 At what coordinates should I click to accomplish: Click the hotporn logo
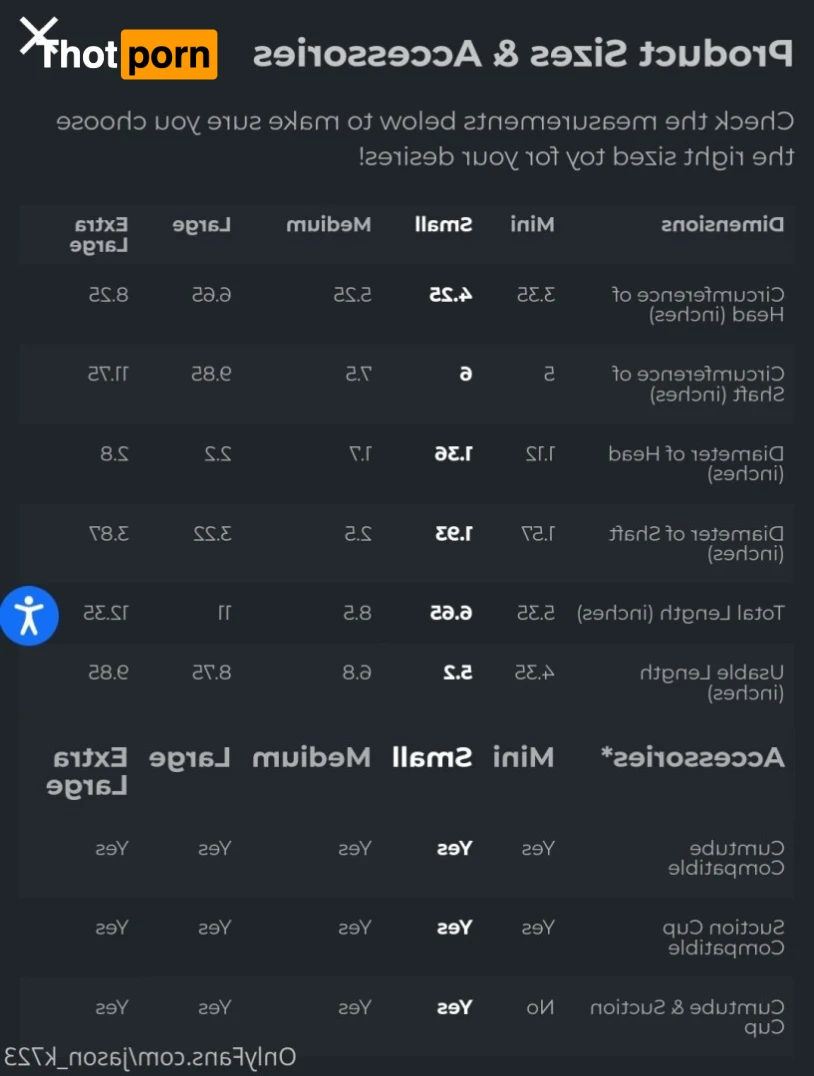[130, 55]
